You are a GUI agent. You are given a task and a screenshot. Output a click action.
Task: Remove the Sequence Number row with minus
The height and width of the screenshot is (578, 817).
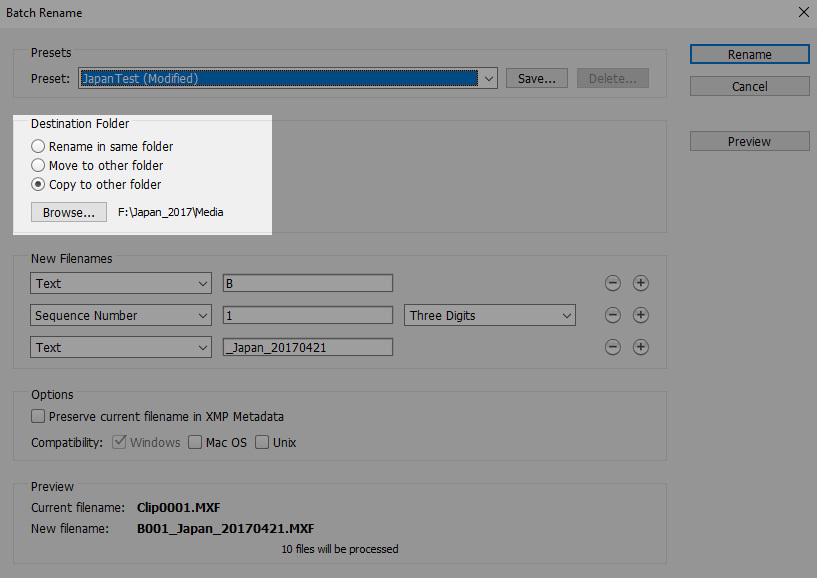pyautogui.click(x=612, y=315)
